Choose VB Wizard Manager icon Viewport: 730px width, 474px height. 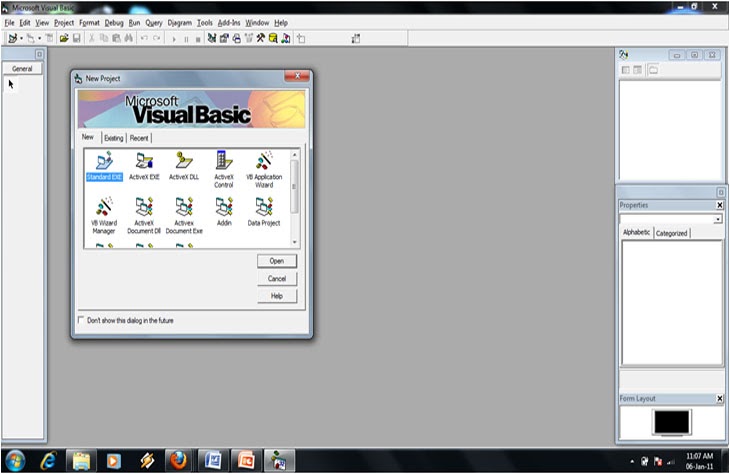(104, 216)
